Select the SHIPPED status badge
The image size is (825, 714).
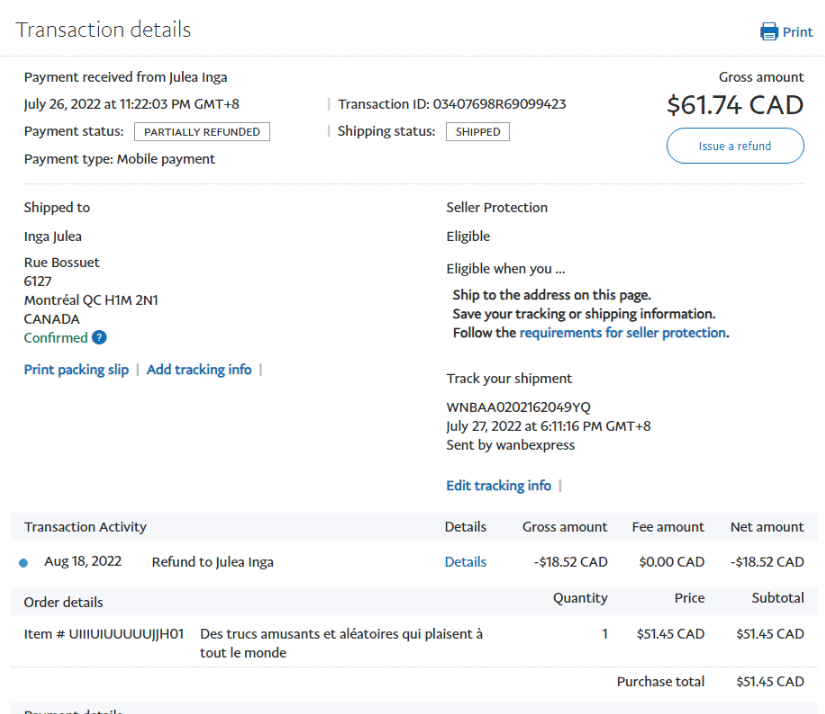(477, 132)
